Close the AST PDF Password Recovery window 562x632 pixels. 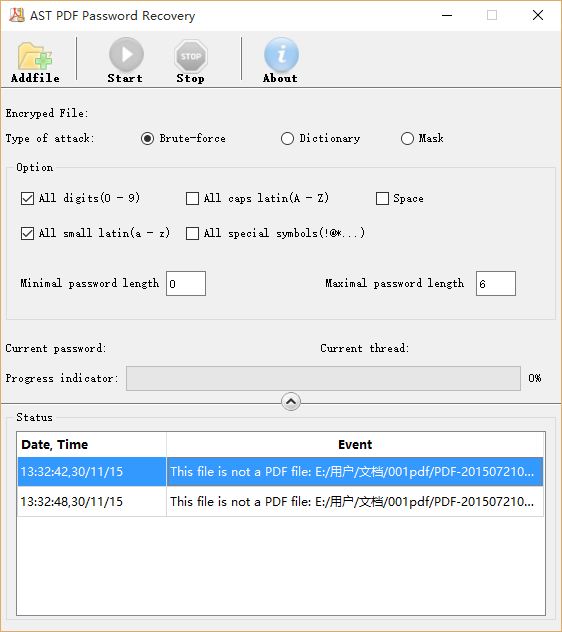538,15
